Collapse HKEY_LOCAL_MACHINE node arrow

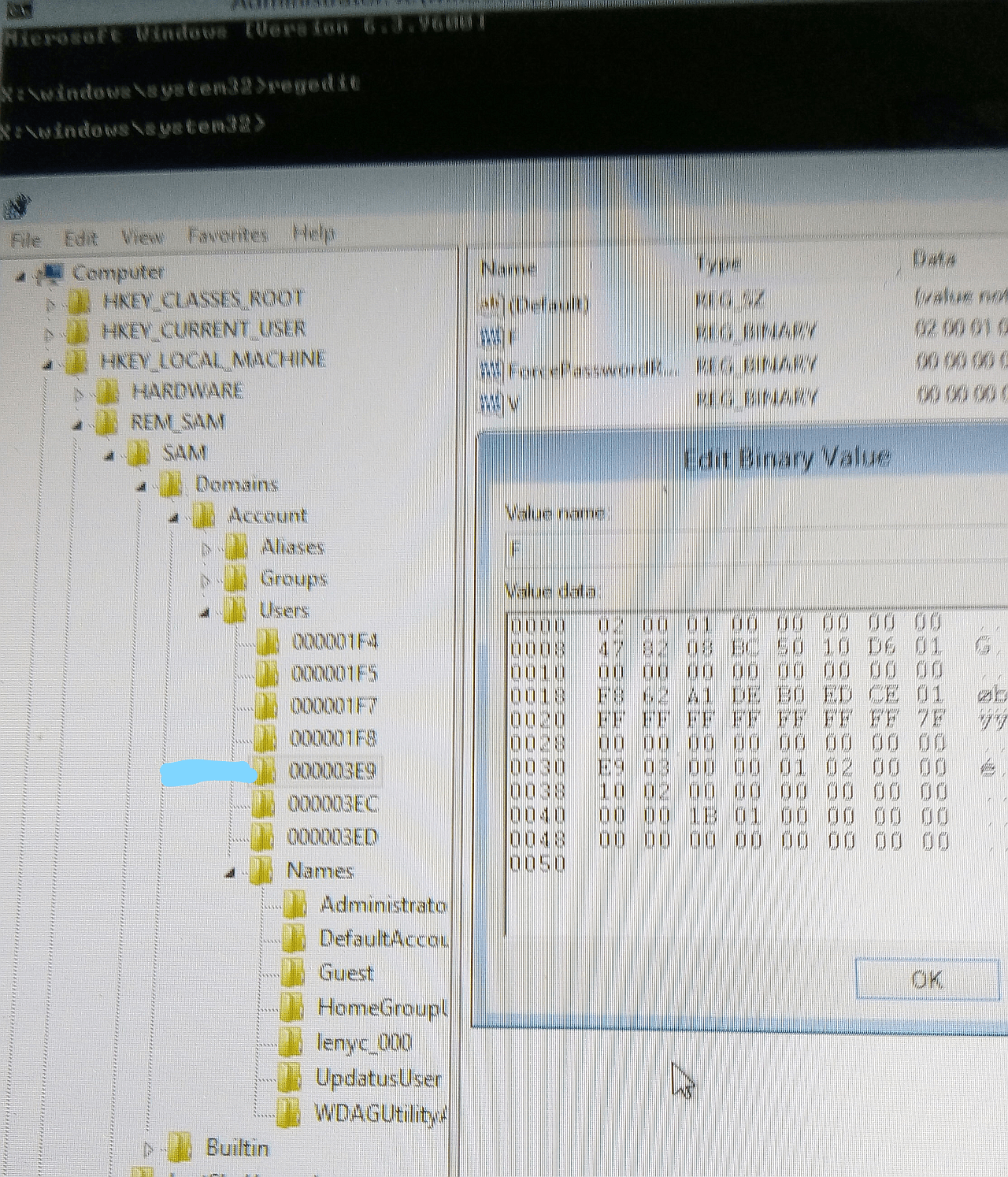[x=48, y=365]
